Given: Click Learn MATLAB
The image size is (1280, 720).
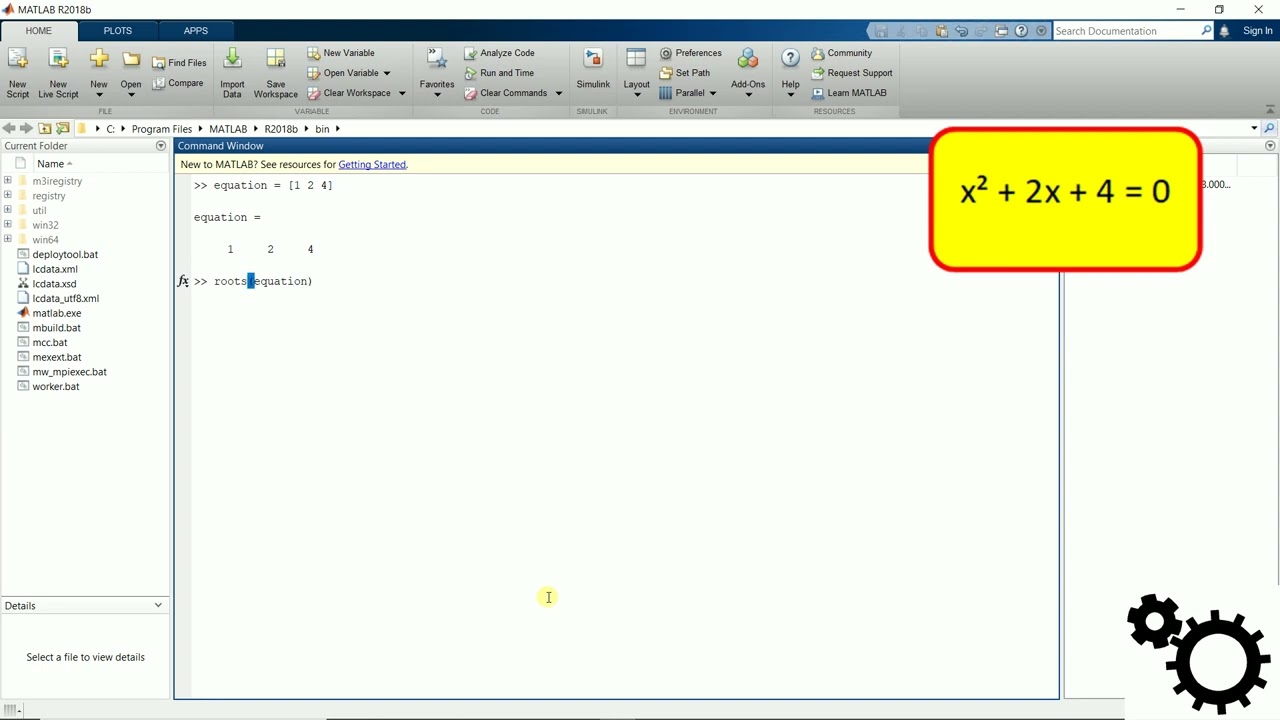Looking at the screenshot, I should point(849,93).
